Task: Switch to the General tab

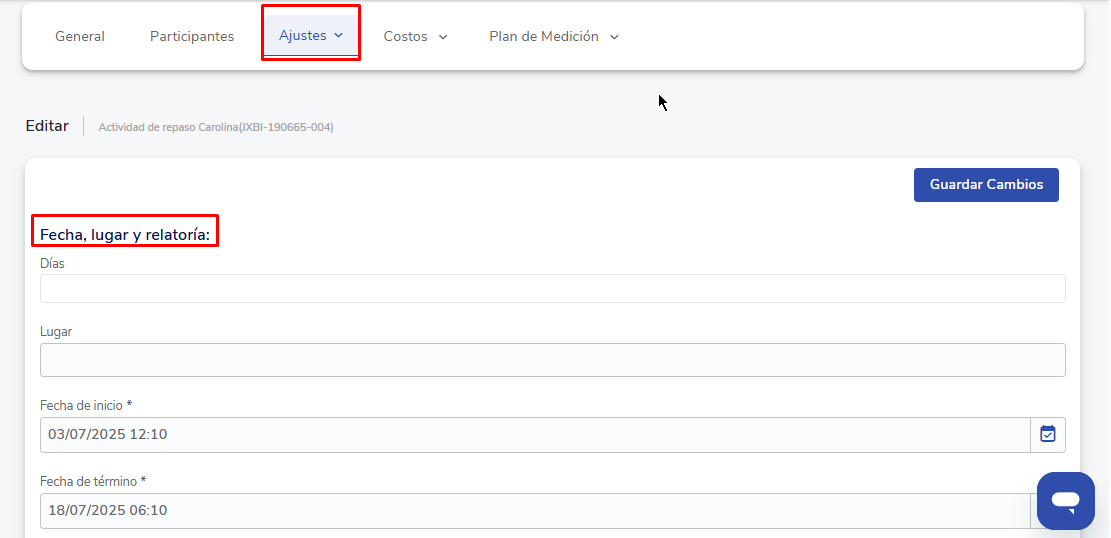Action: [x=80, y=36]
